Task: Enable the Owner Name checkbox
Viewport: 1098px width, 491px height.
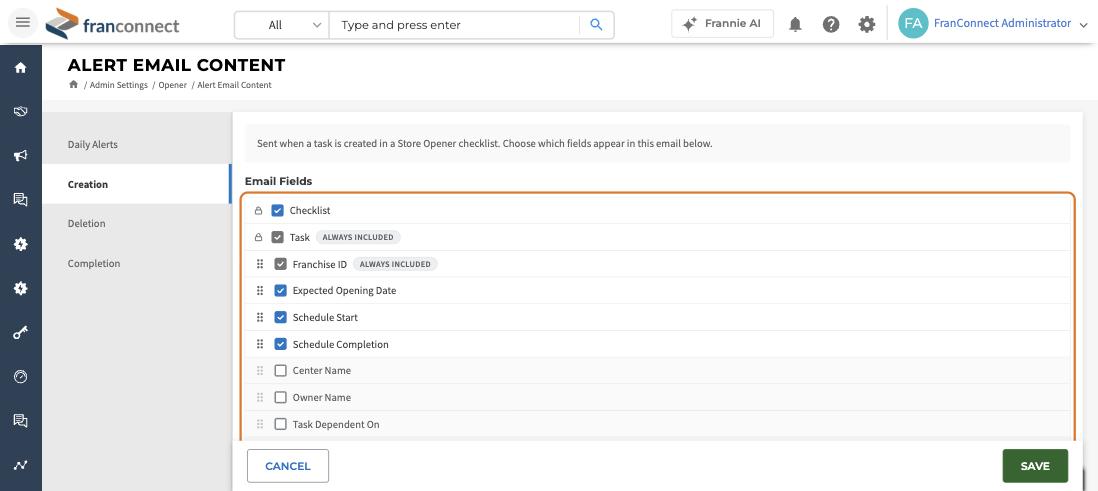Action: (280, 397)
